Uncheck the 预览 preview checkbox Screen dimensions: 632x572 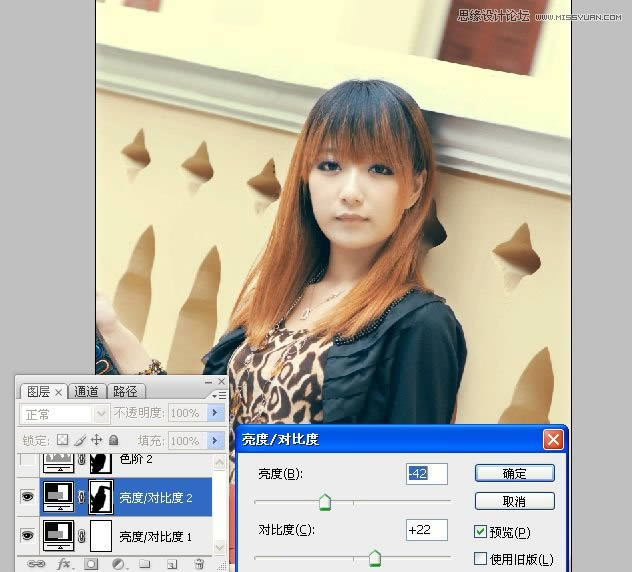tap(481, 532)
